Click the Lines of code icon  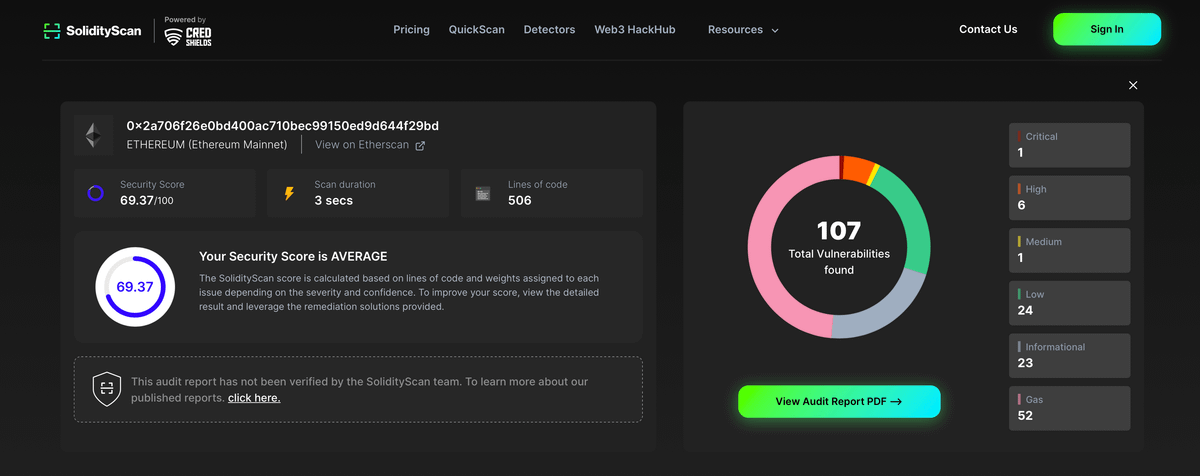[483, 193]
